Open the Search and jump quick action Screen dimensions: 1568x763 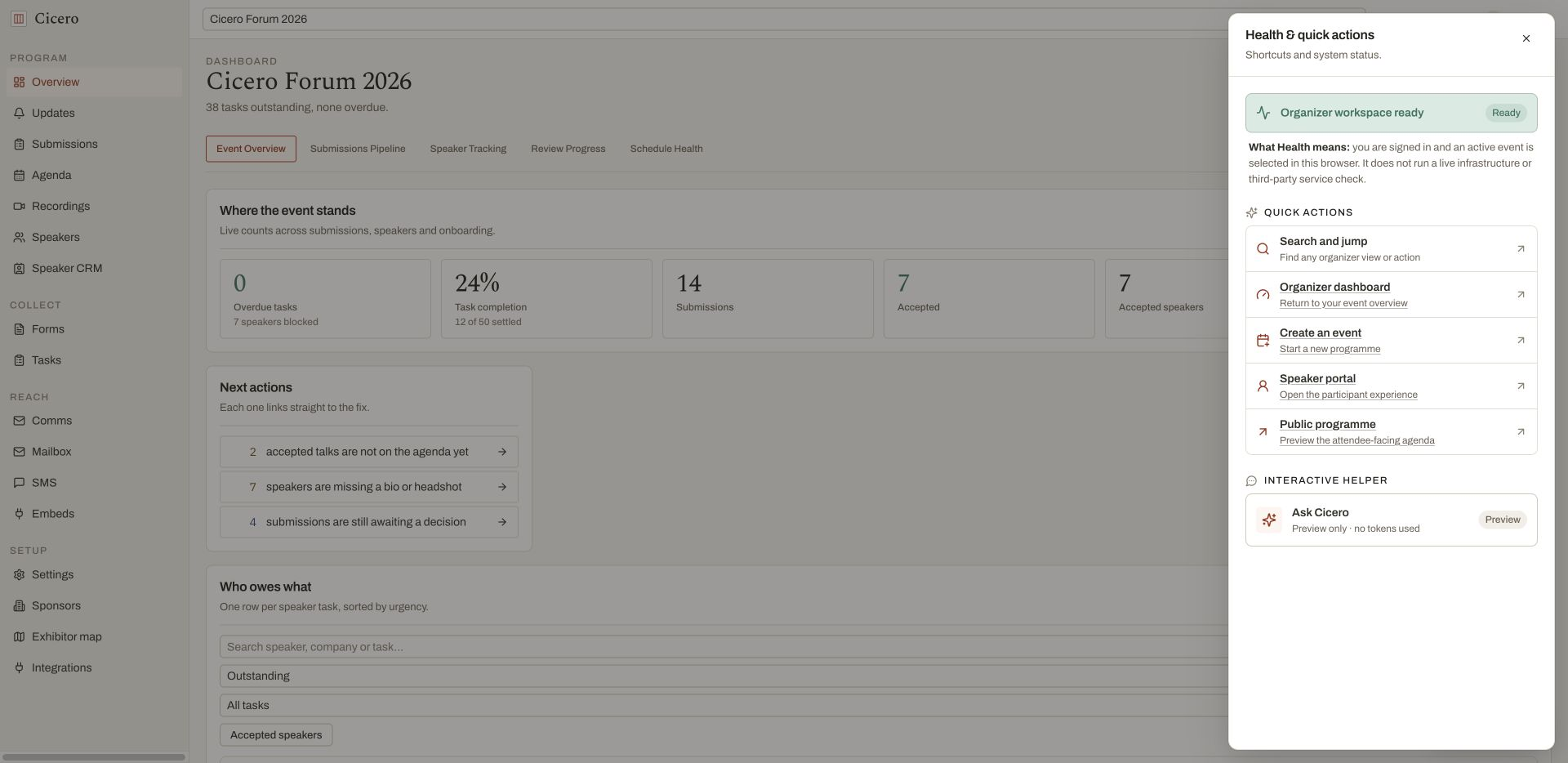click(1391, 249)
